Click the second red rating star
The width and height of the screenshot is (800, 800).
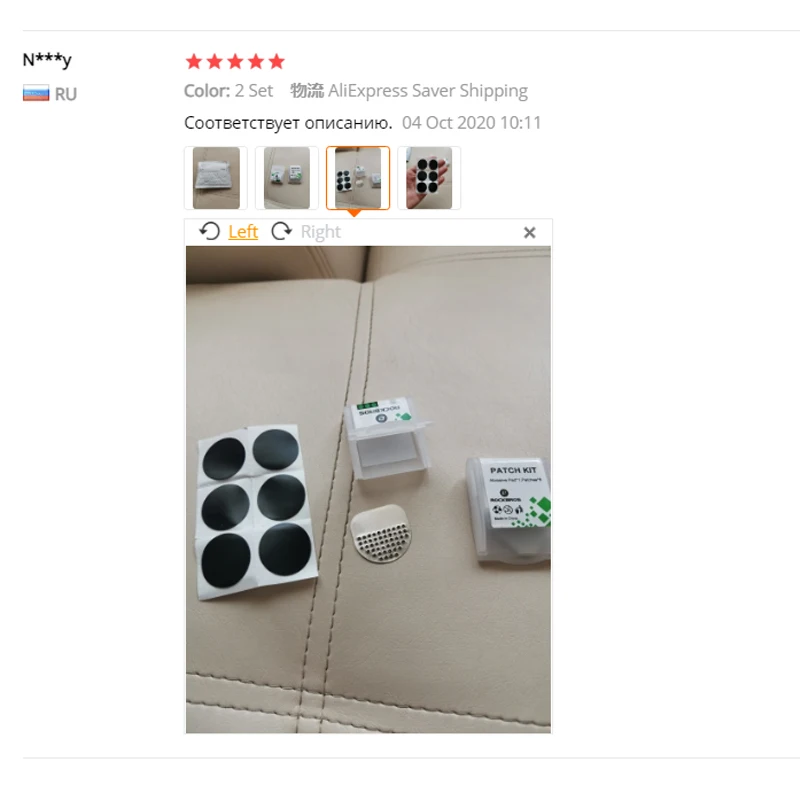pyautogui.click(x=215, y=62)
